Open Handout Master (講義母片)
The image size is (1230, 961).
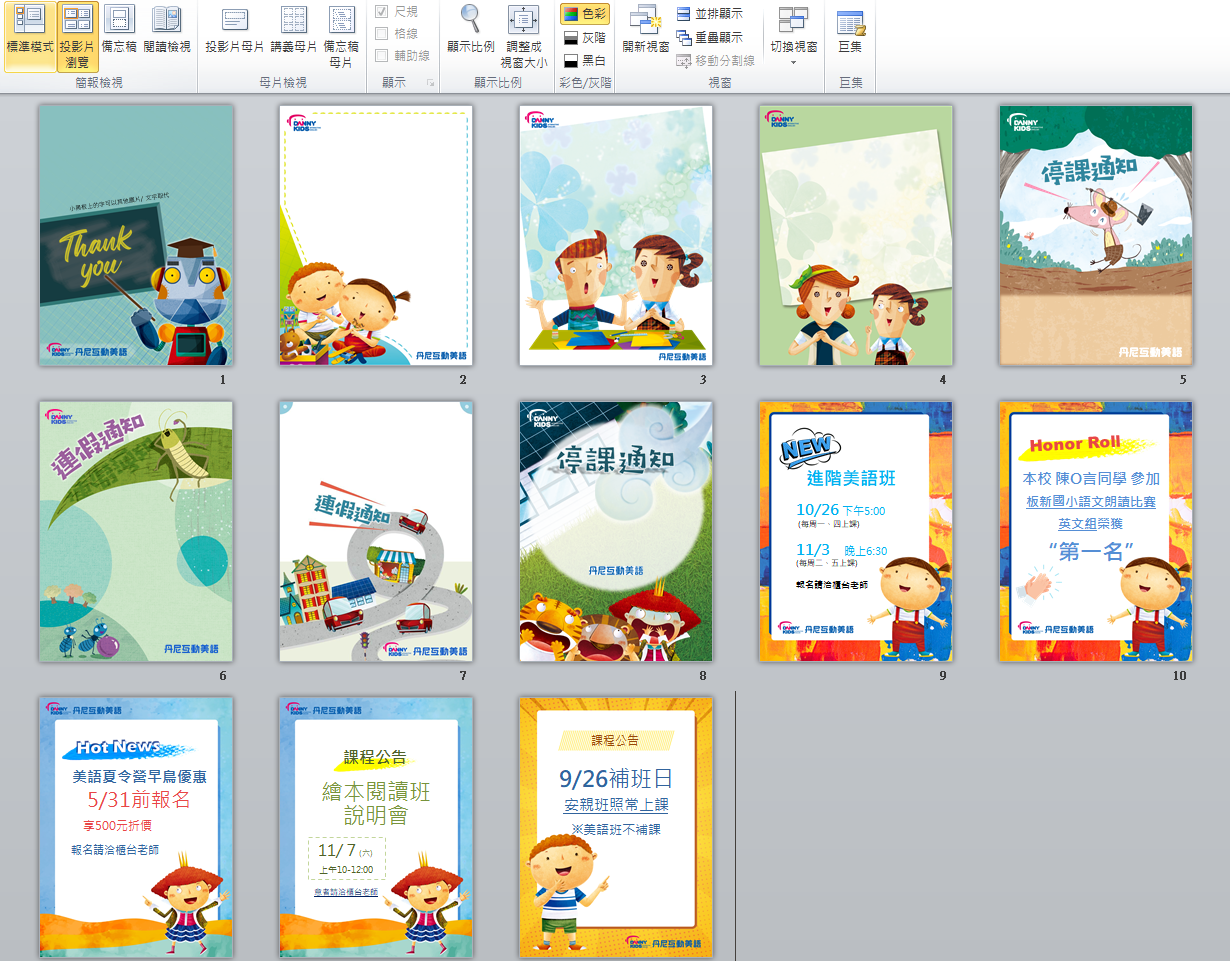[x=294, y=30]
